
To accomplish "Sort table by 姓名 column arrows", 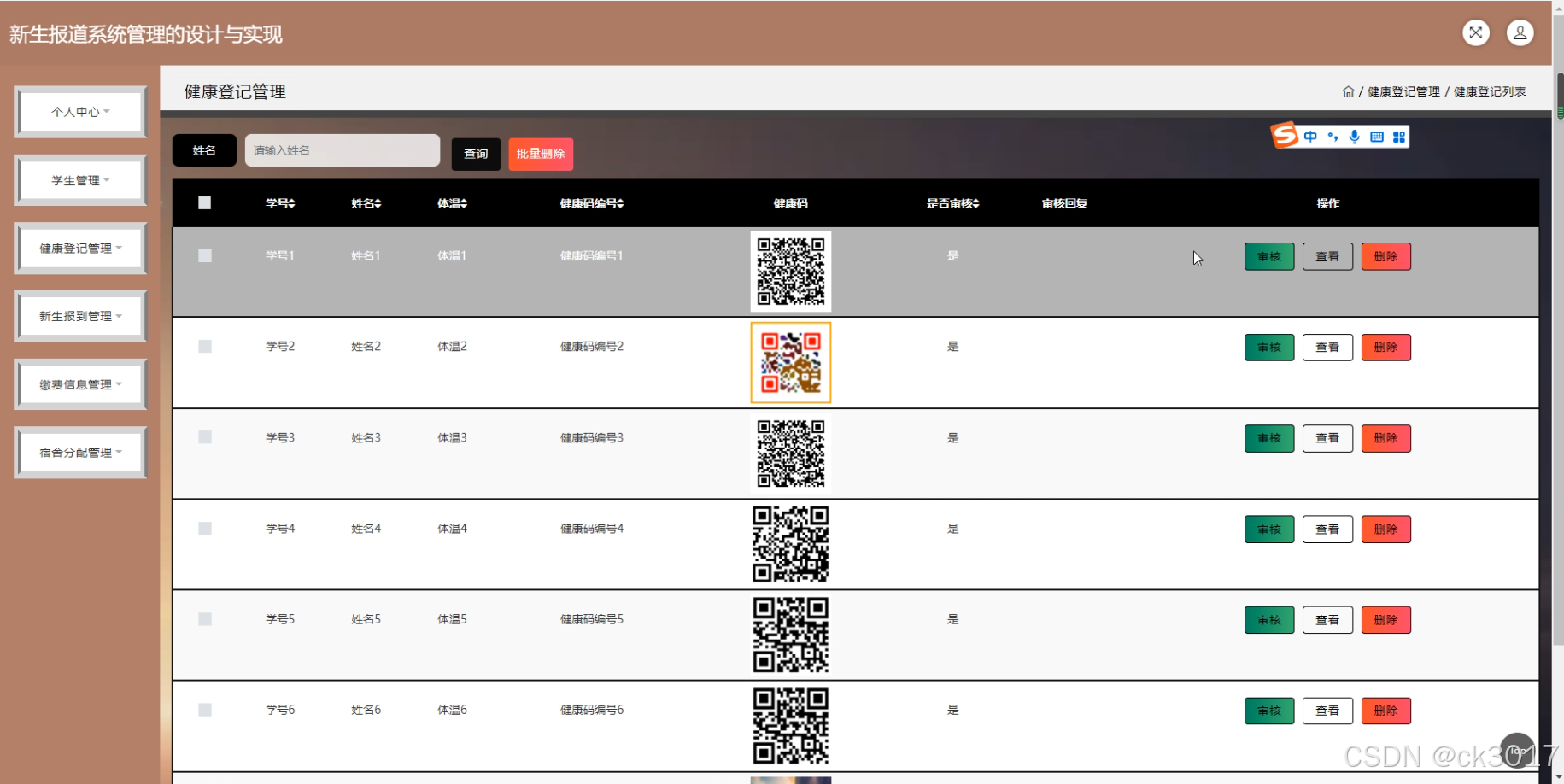I will coord(378,203).
